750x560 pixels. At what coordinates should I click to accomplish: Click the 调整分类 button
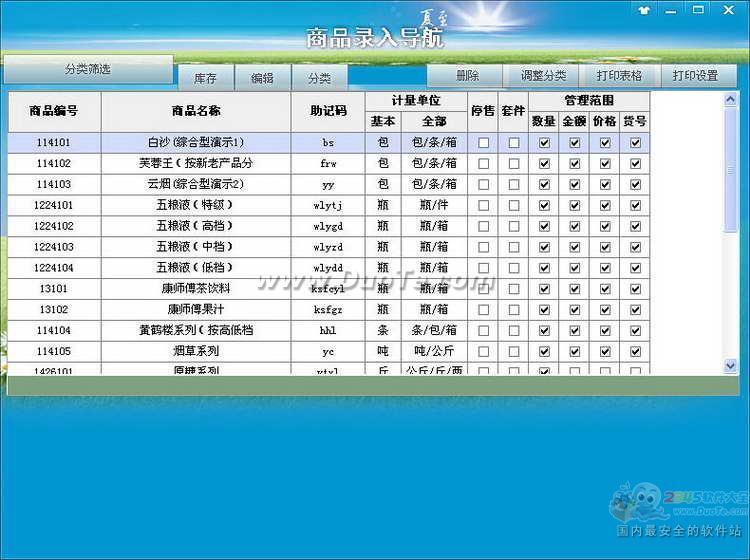coord(543,76)
